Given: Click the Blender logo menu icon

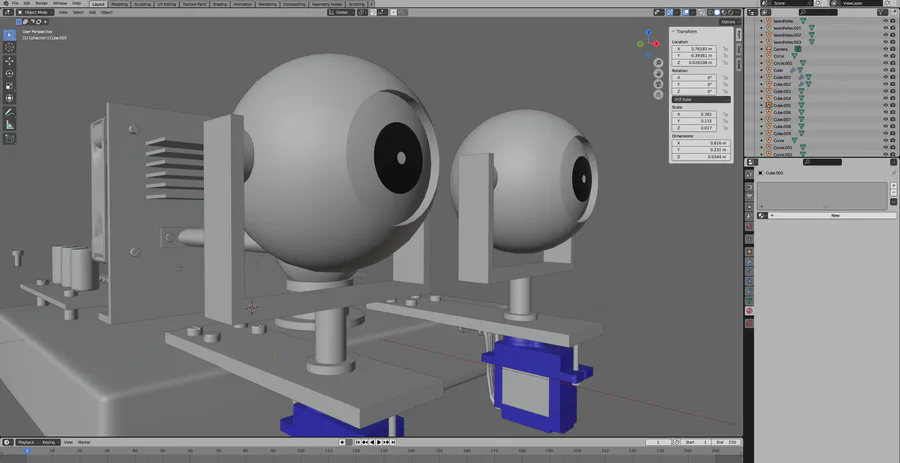Looking at the screenshot, I should [5, 3].
